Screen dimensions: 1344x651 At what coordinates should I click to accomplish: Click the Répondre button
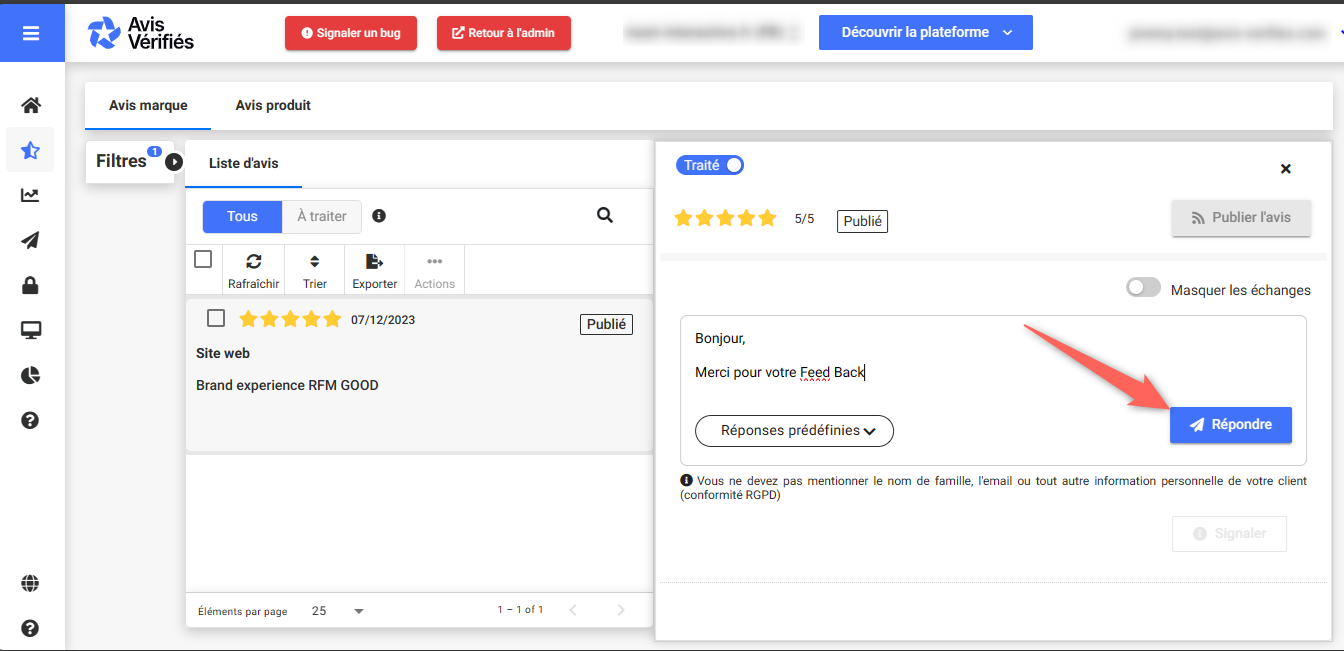[x=1230, y=425]
